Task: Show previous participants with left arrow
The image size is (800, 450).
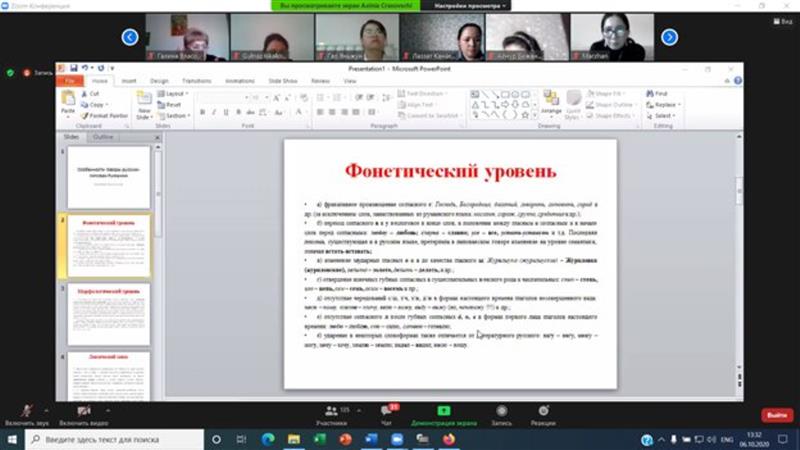Action: 130,37
